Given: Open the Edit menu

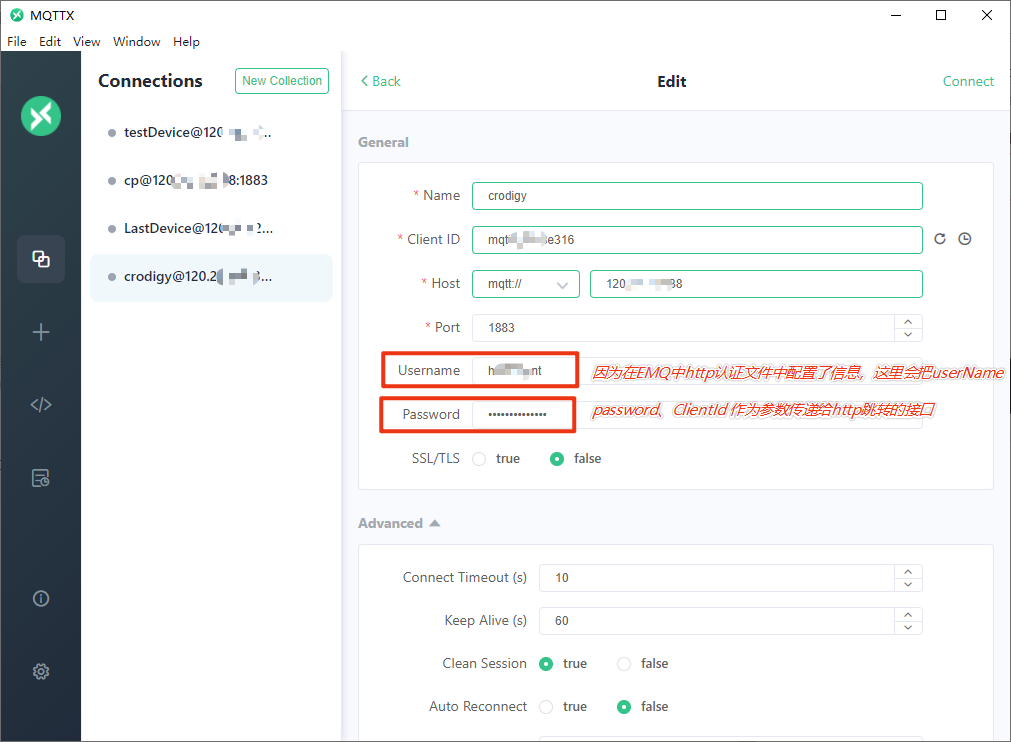Looking at the screenshot, I should point(50,42).
